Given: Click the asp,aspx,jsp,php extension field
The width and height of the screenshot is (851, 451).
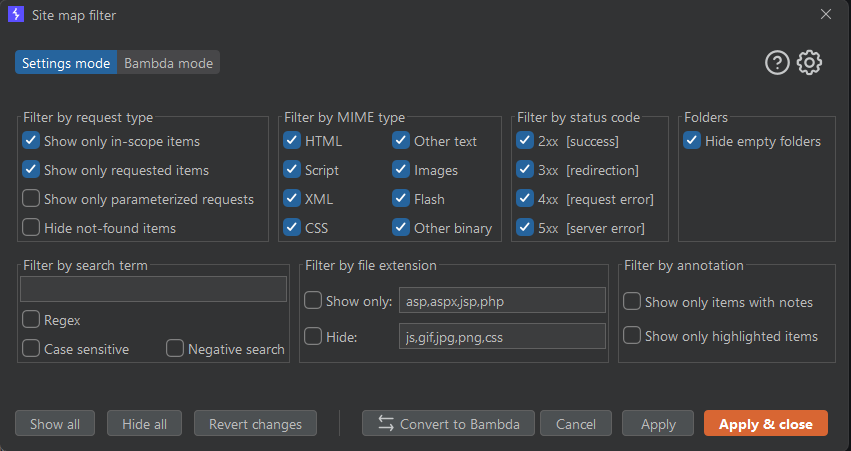Looking at the screenshot, I should pyautogui.click(x=502, y=301).
